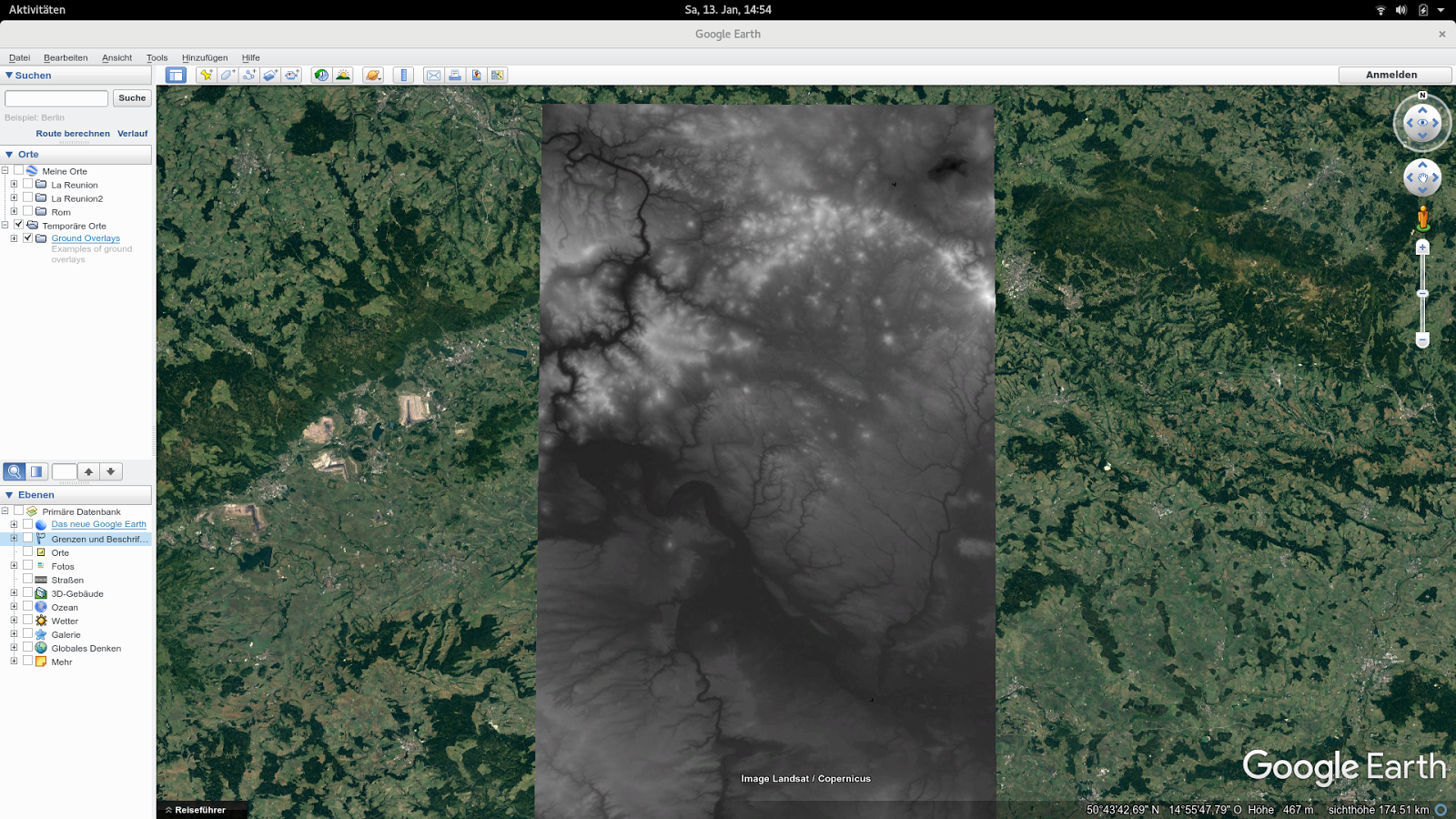Click the Street View pegman
This screenshot has height=819, width=1456.
[x=1422, y=217]
